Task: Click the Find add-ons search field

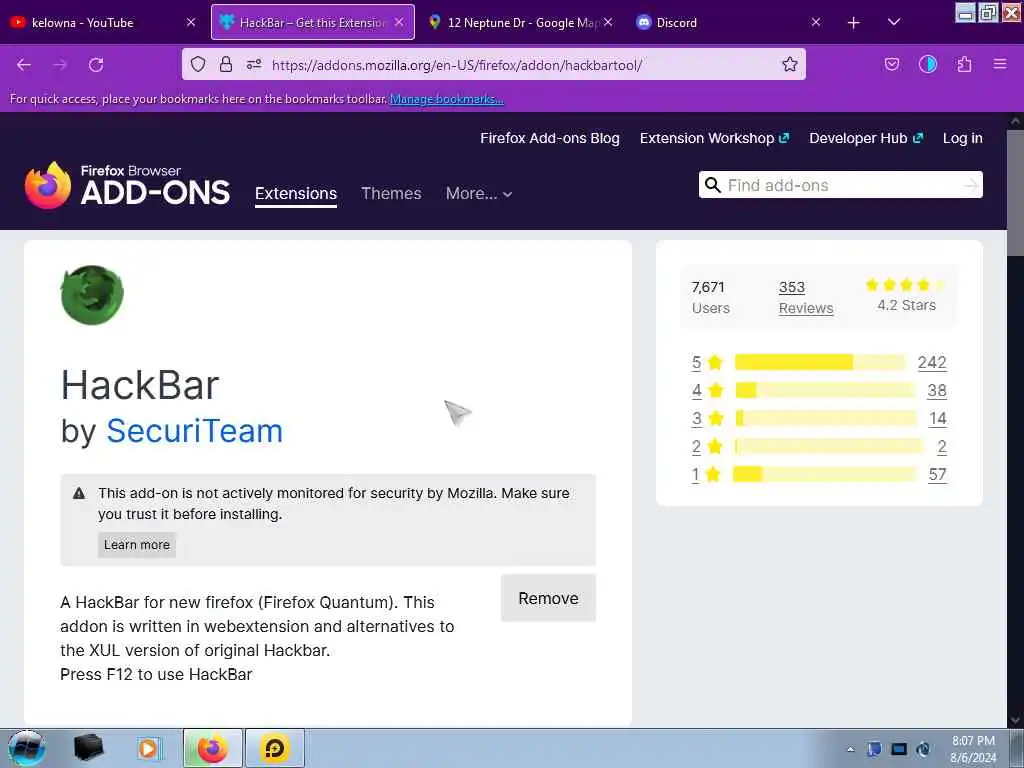Action: tap(842, 185)
